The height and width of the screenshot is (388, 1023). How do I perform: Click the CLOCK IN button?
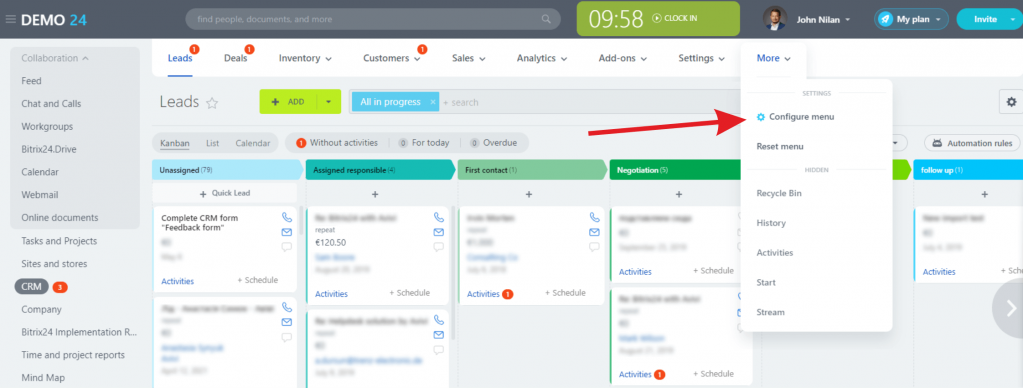pyautogui.click(x=675, y=18)
